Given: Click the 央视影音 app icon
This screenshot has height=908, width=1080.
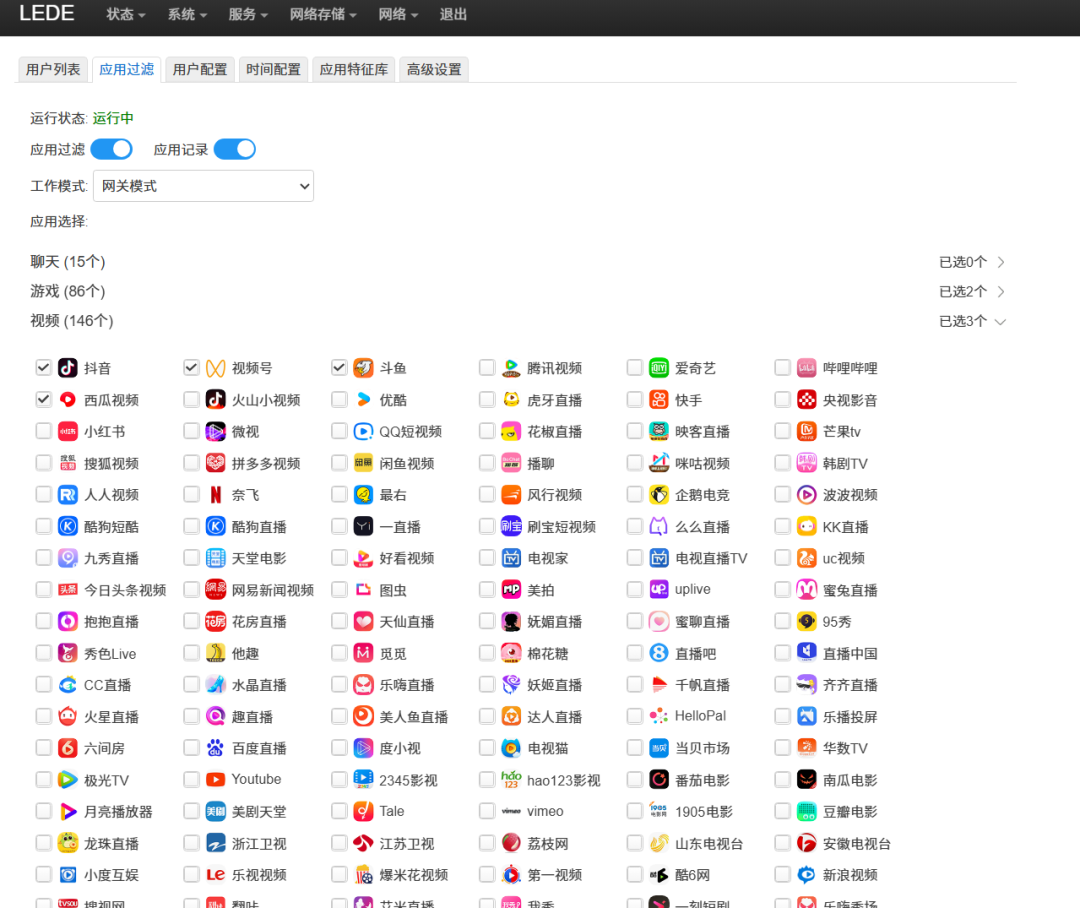Looking at the screenshot, I should pyautogui.click(x=807, y=399).
